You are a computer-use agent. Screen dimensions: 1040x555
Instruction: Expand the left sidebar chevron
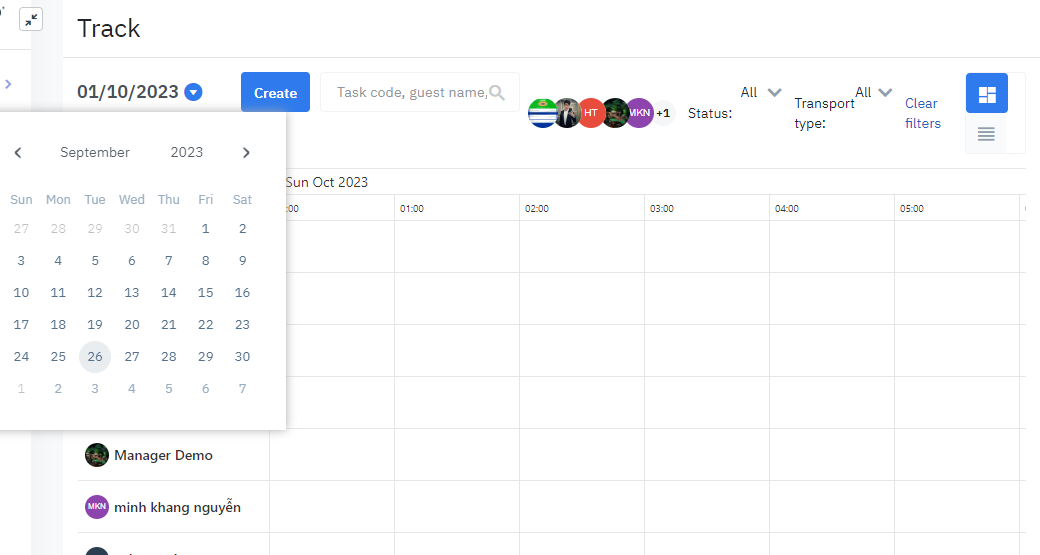point(8,84)
